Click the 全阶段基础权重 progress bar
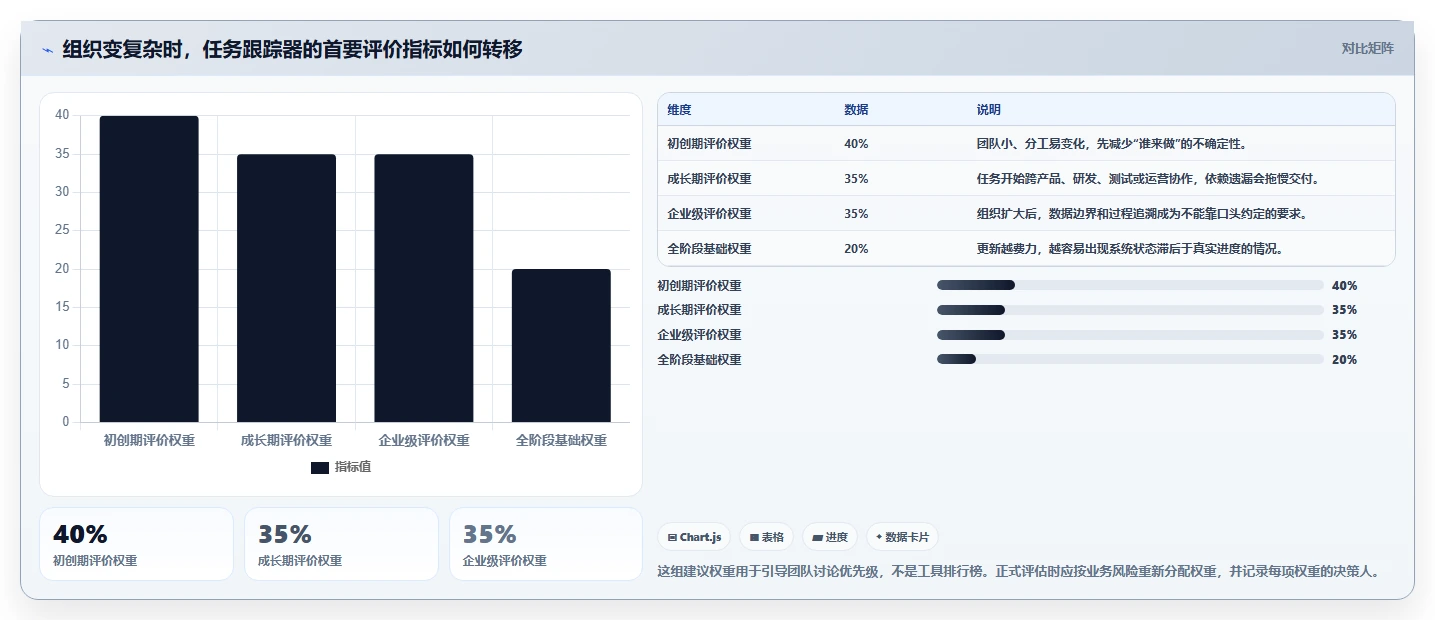Image resolution: width=1435 pixels, height=620 pixels. coord(1130,359)
